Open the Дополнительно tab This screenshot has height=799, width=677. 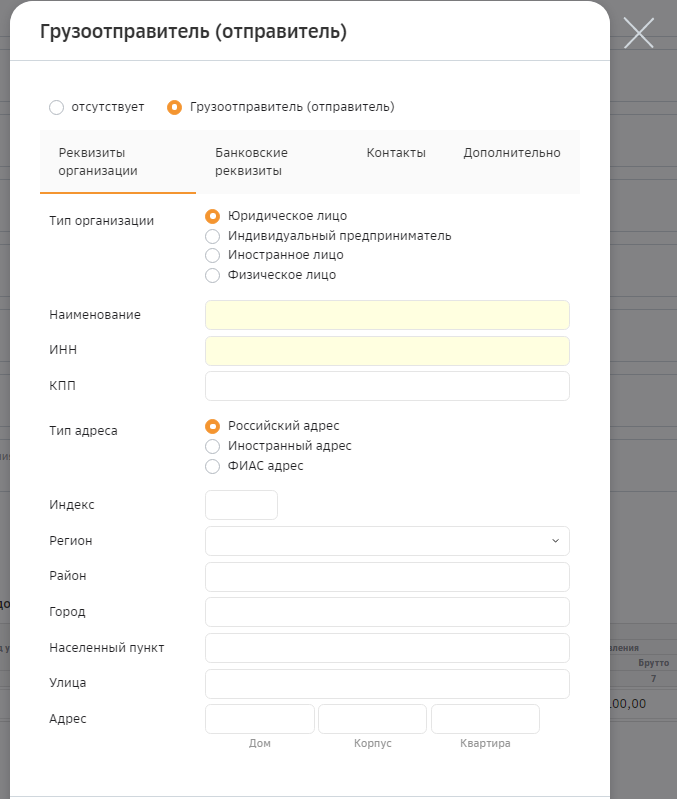[511, 153]
